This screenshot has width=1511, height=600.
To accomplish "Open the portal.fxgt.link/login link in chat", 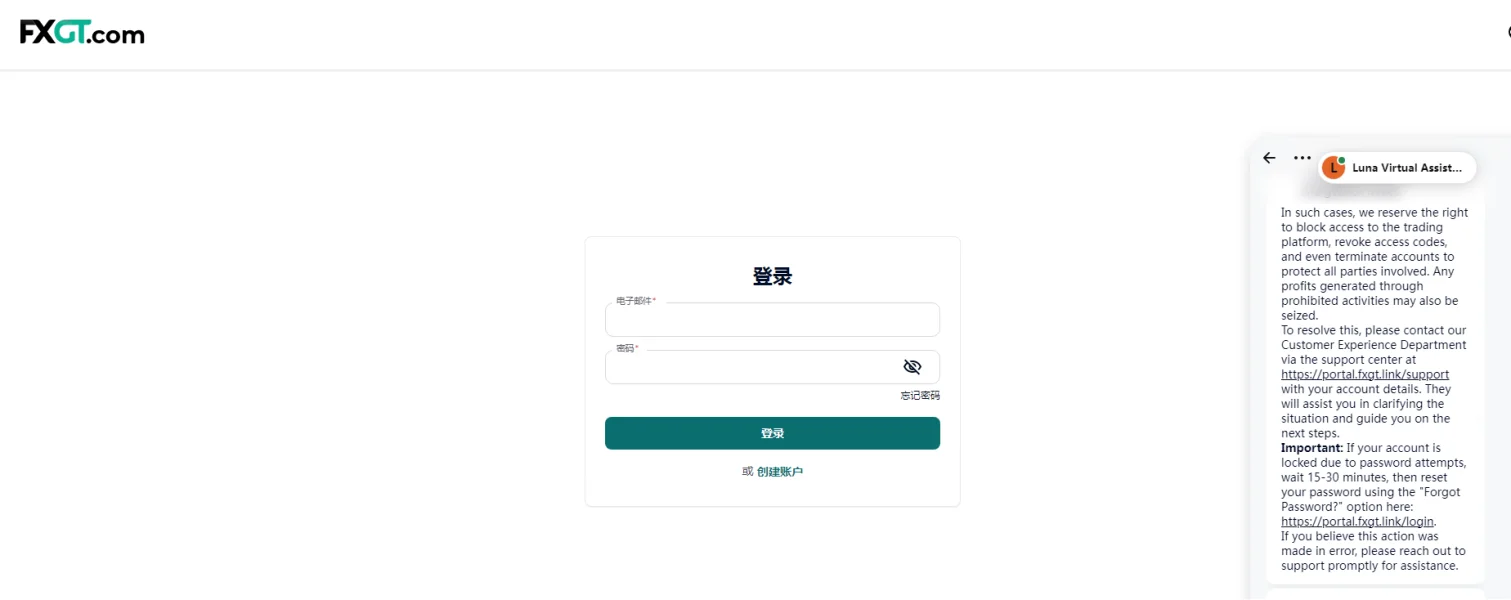I will tap(1358, 522).
